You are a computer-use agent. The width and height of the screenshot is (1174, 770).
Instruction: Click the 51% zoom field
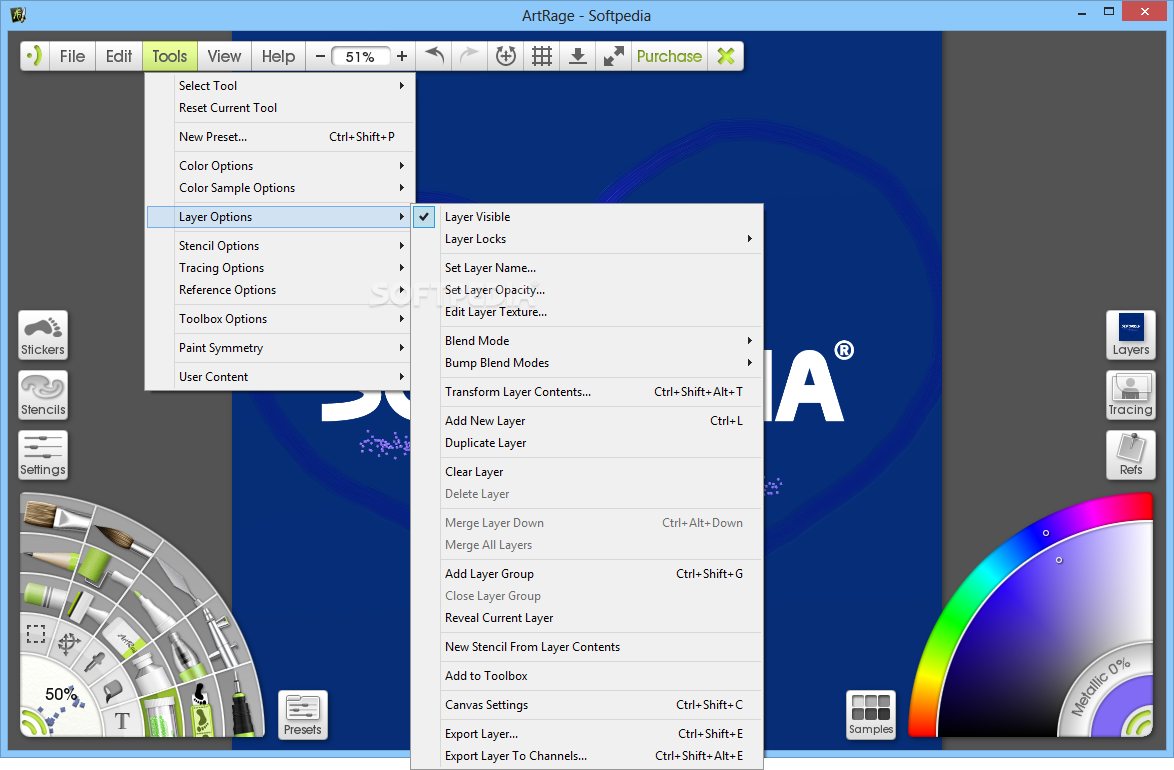point(360,57)
